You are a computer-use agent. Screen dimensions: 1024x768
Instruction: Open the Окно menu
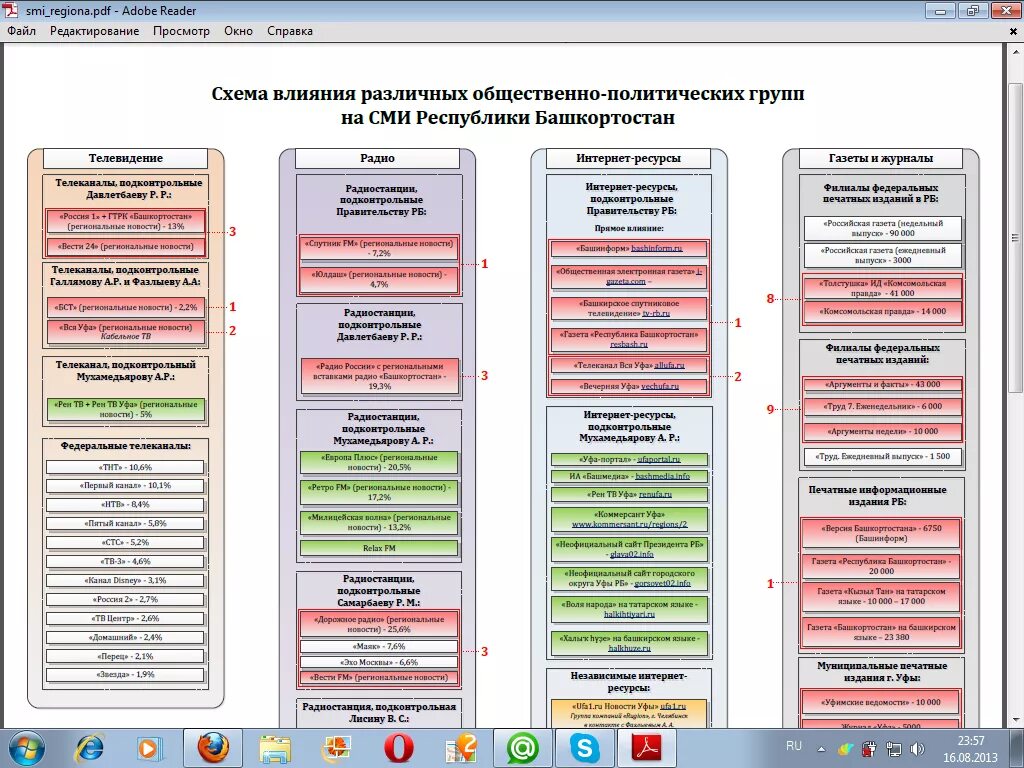(238, 31)
